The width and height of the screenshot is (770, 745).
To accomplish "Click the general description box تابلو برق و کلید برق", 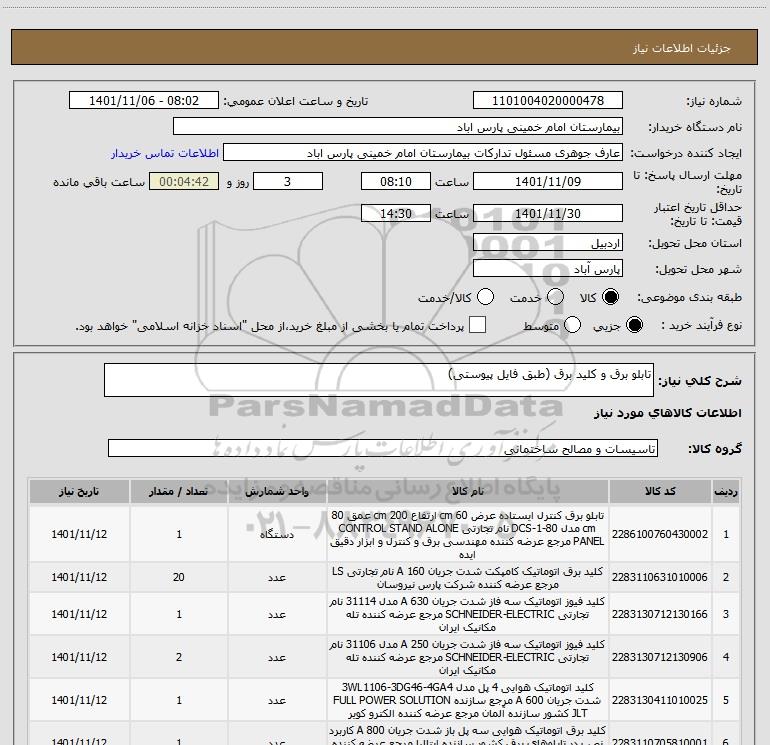I will tap(379, 380).
